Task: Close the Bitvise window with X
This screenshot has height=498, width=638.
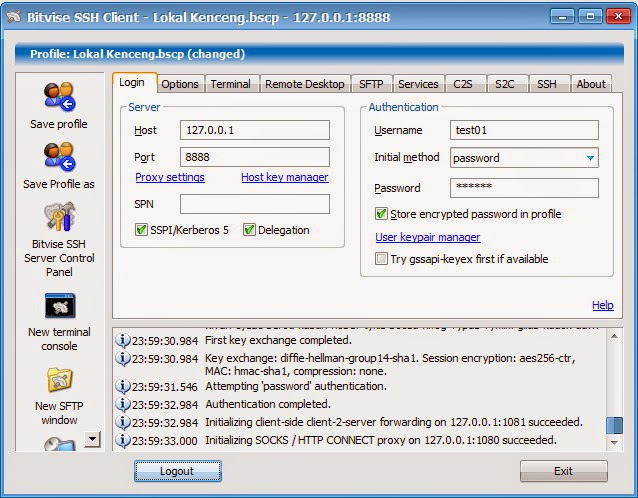Action: (x=618, y=16)
